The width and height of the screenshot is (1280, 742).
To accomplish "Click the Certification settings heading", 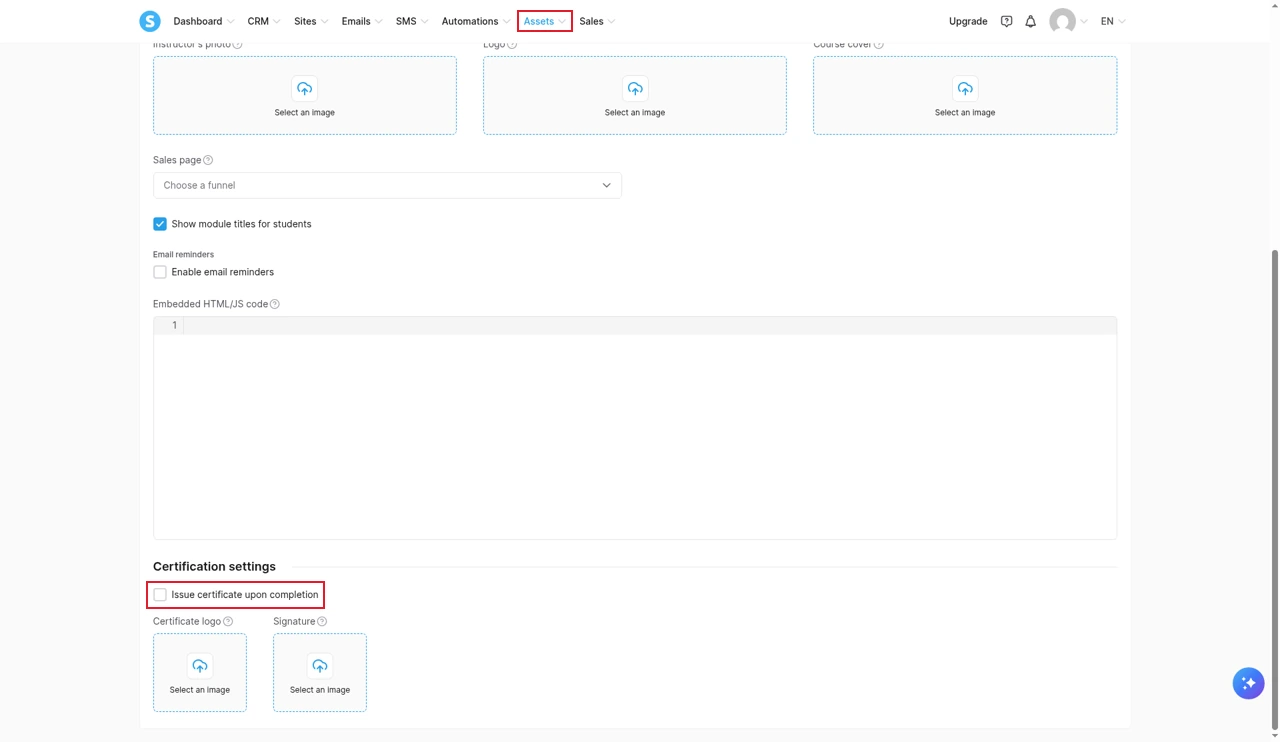I will (x=214, y=566).
